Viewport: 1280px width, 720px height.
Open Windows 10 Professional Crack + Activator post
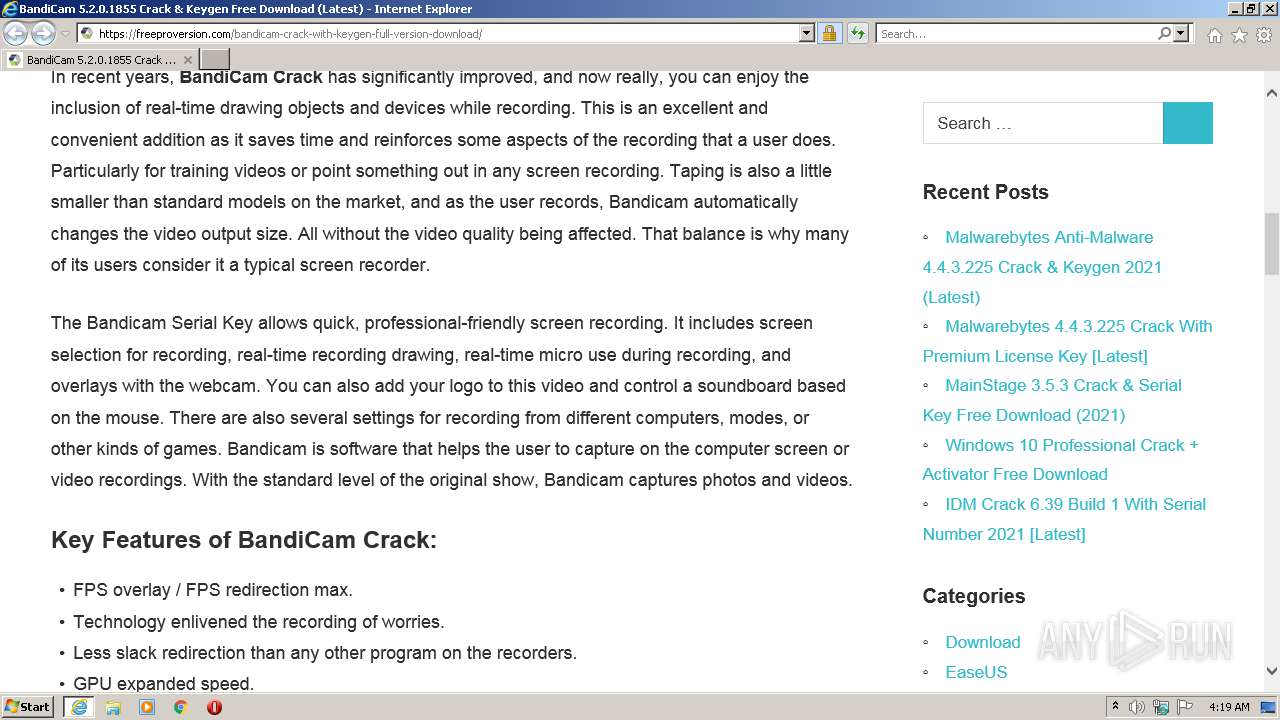coord(1060,459)
